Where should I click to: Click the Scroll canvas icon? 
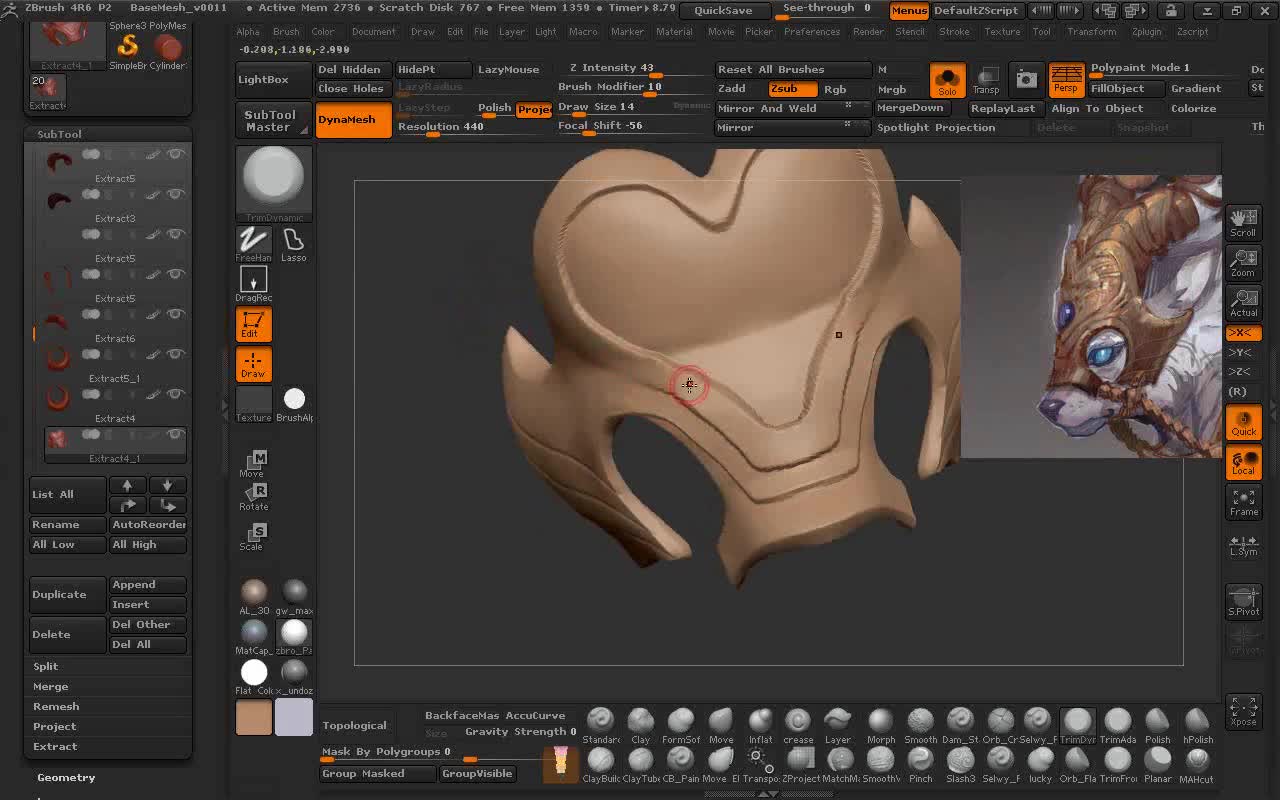pyautogui.click(x=1243, y=223)
